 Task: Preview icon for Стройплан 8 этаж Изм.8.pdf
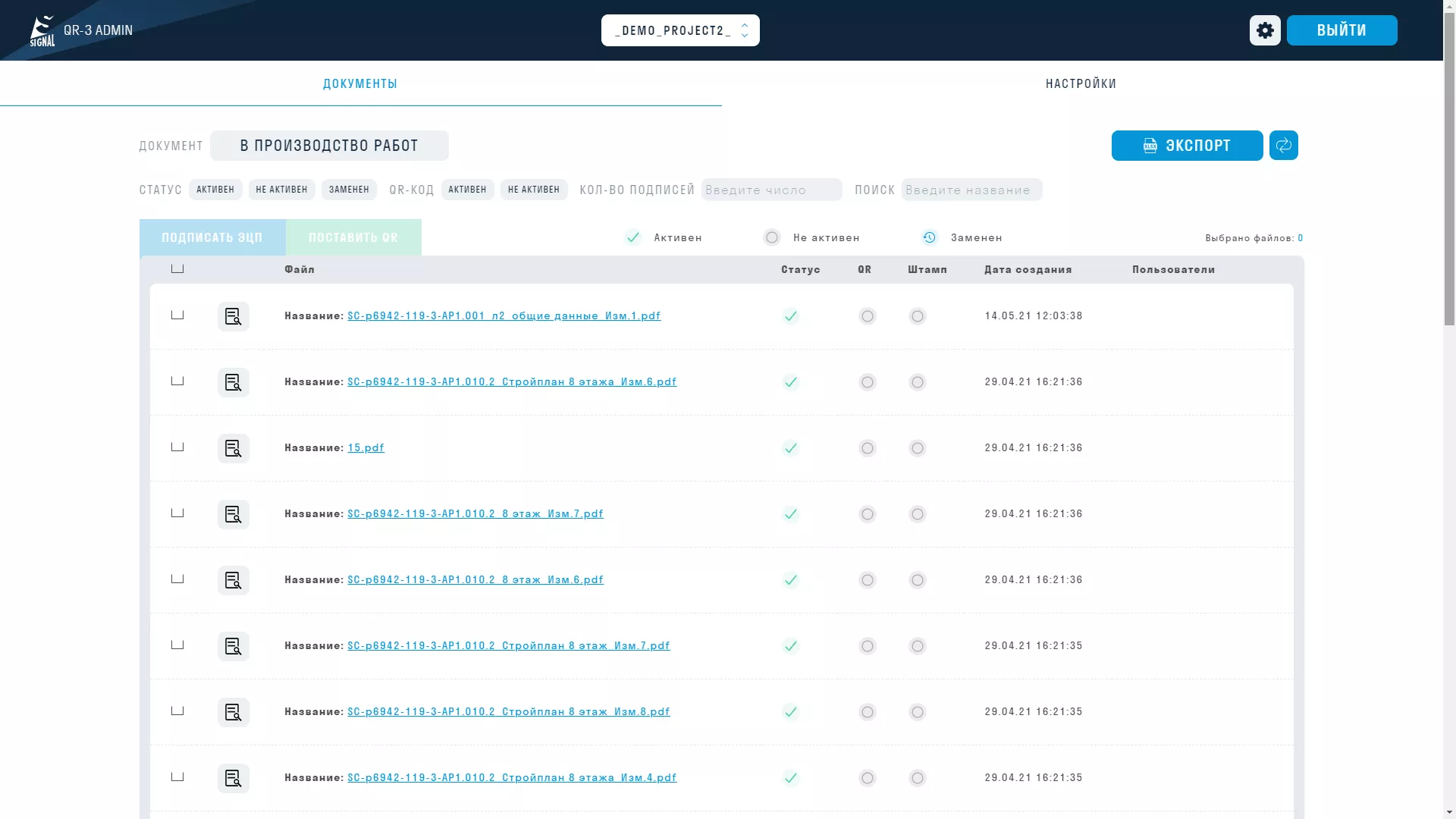pos(234,712)
